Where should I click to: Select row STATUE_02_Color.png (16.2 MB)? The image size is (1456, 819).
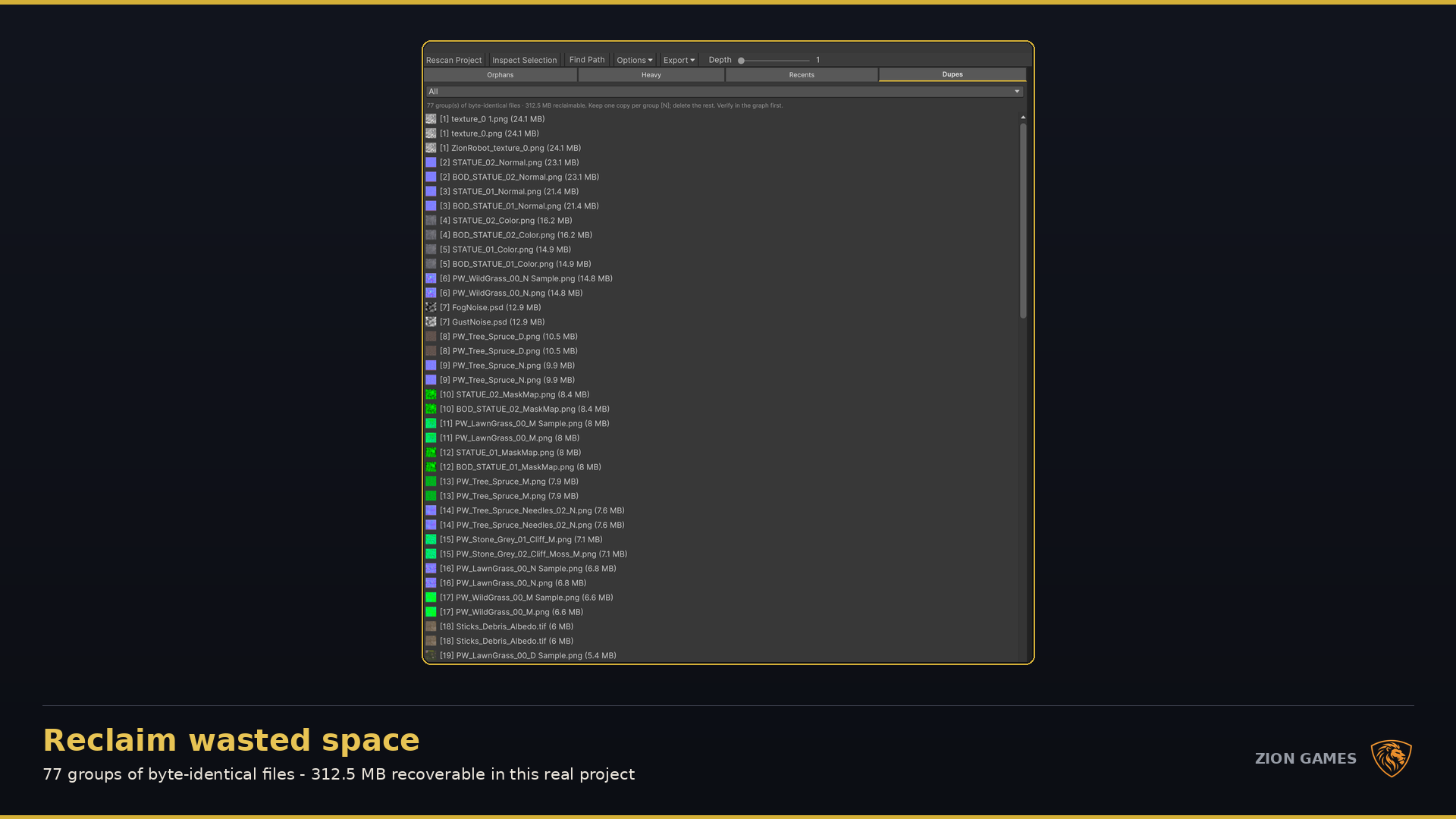point(720,221)
